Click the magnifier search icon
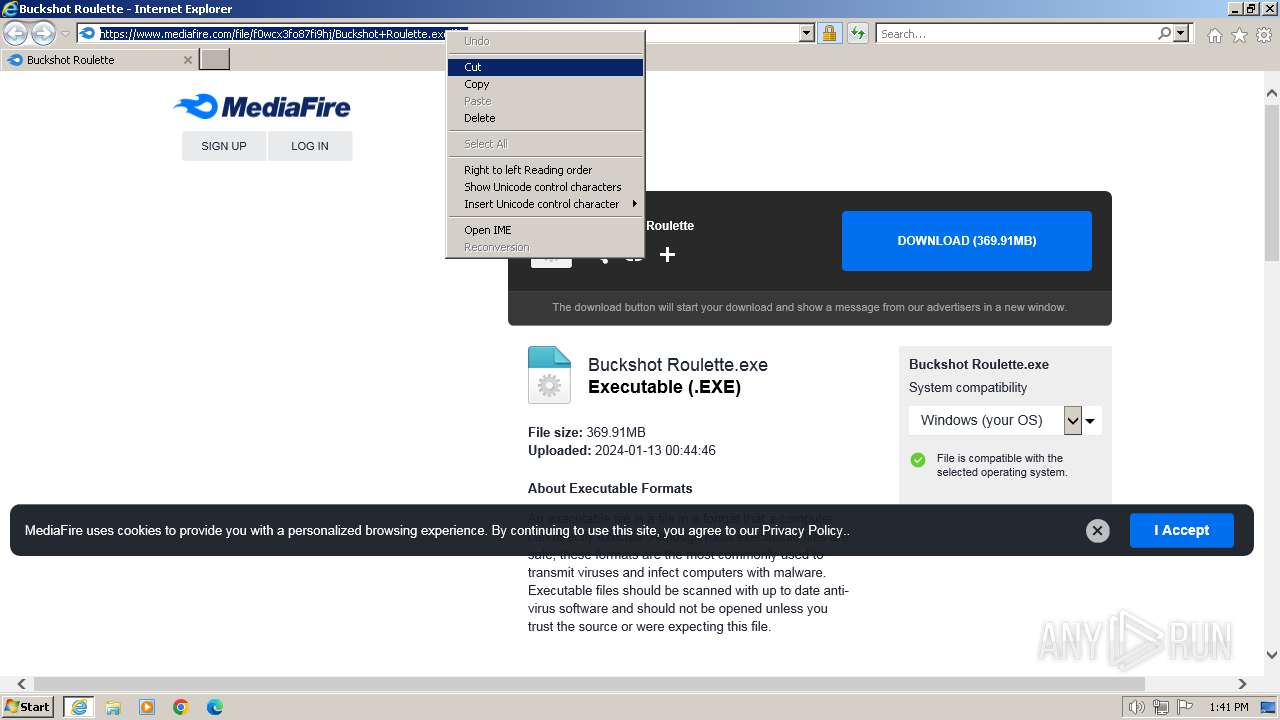 tap(1164, 33)
